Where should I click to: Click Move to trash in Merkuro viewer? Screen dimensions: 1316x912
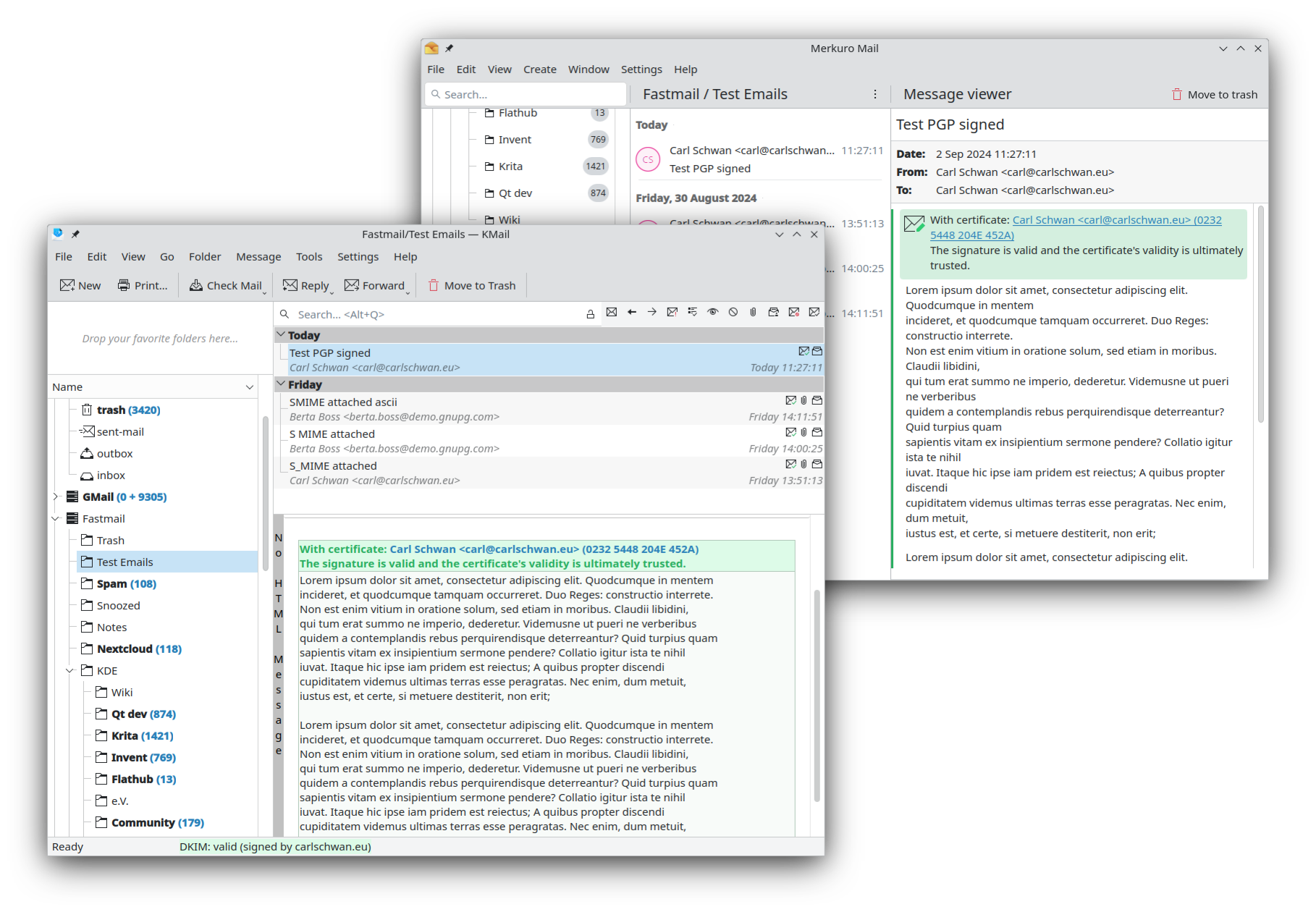[x=1215, y=94]
